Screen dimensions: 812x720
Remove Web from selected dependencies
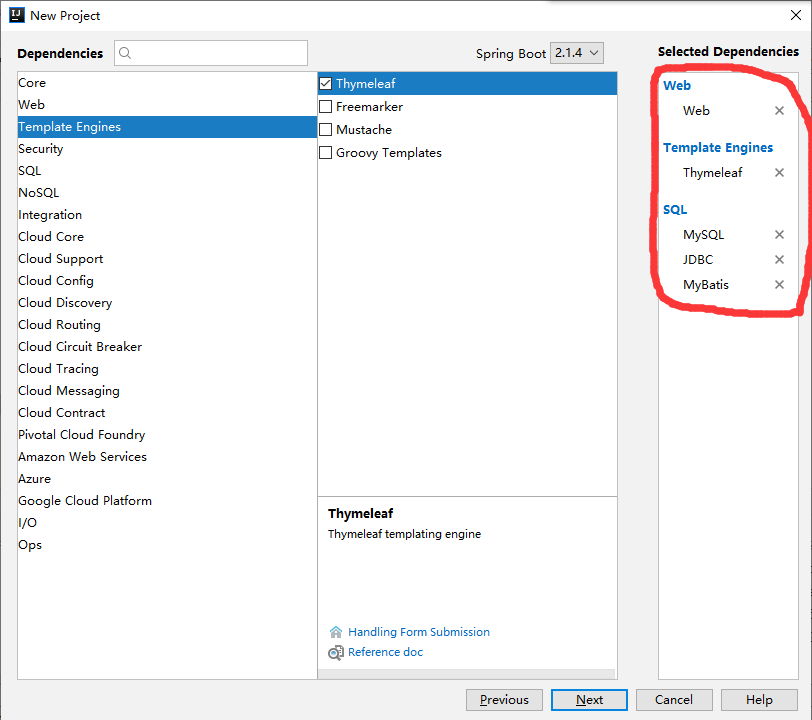tap(779, 111)
